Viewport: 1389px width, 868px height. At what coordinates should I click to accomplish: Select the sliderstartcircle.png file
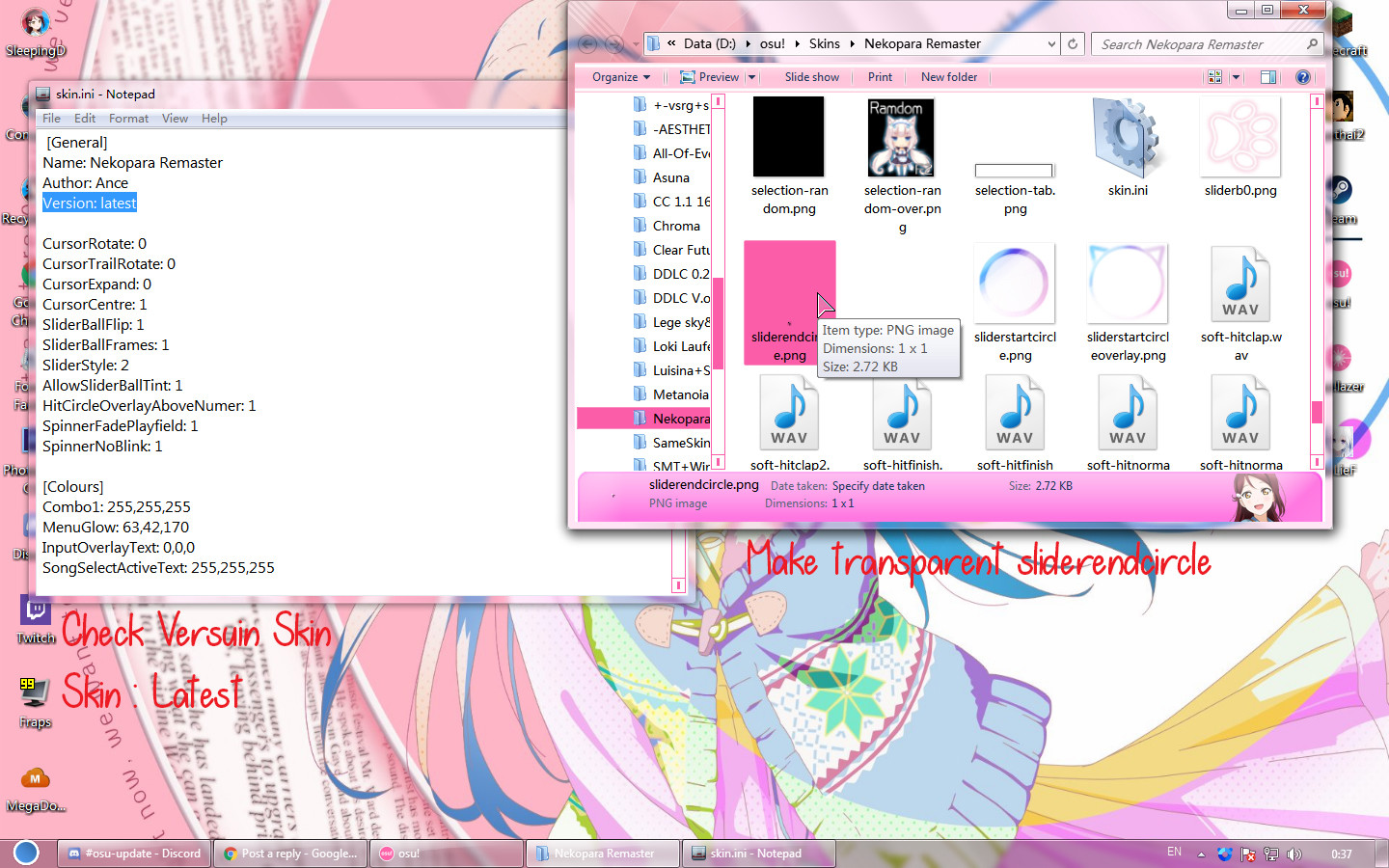tap(1015, 303)
